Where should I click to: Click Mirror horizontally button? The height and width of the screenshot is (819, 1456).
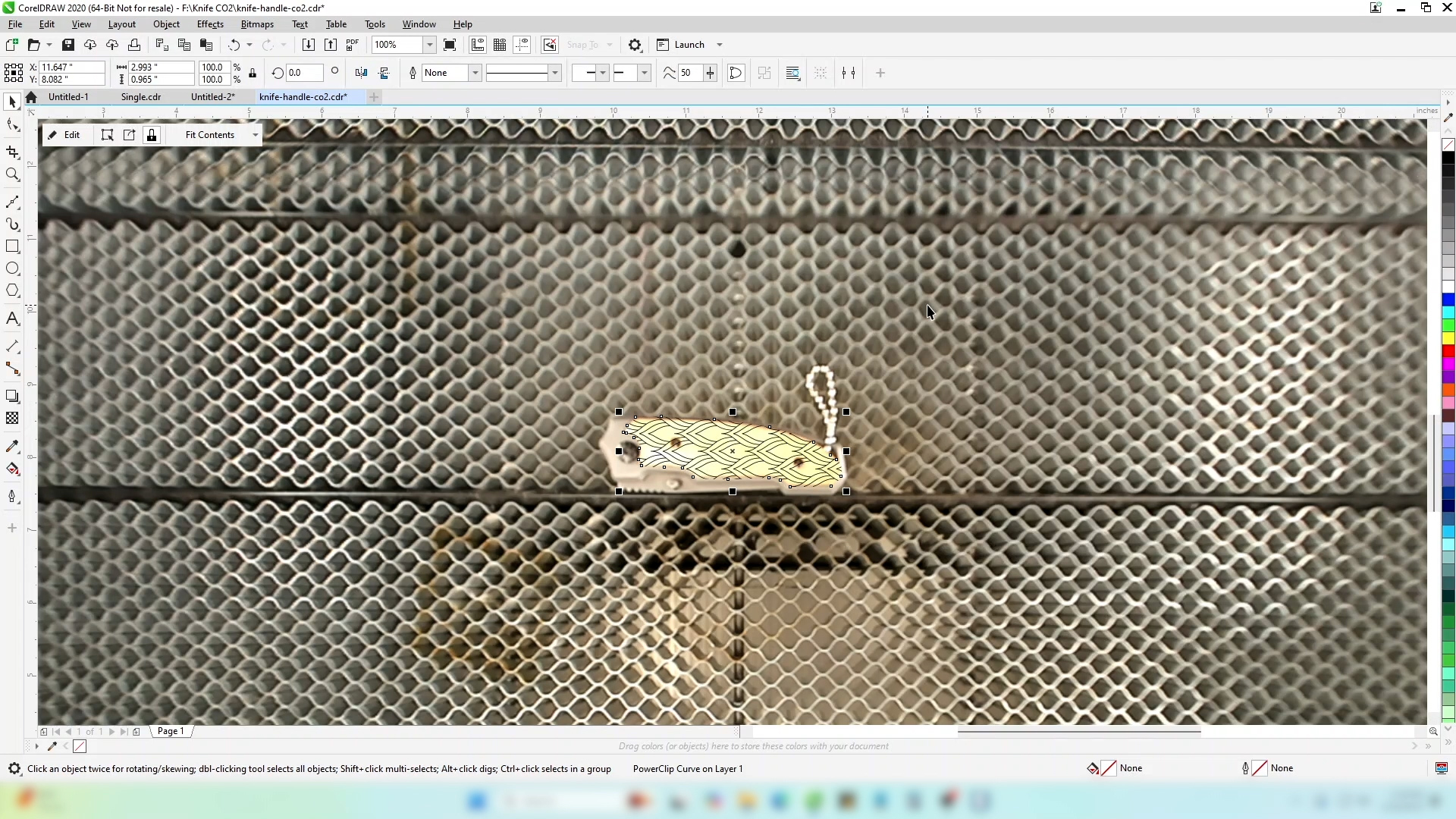361,73
